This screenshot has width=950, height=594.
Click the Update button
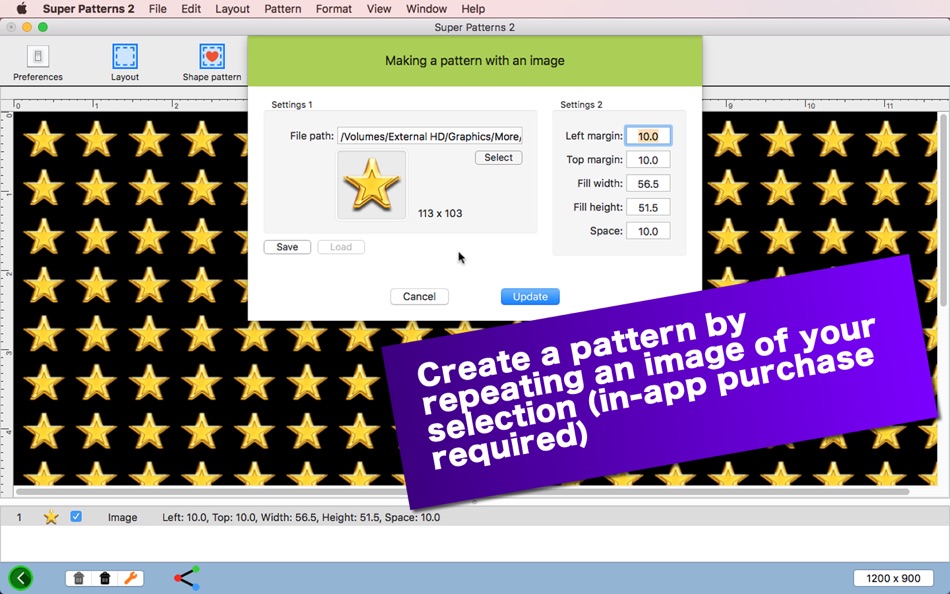(x=530, y=296)
